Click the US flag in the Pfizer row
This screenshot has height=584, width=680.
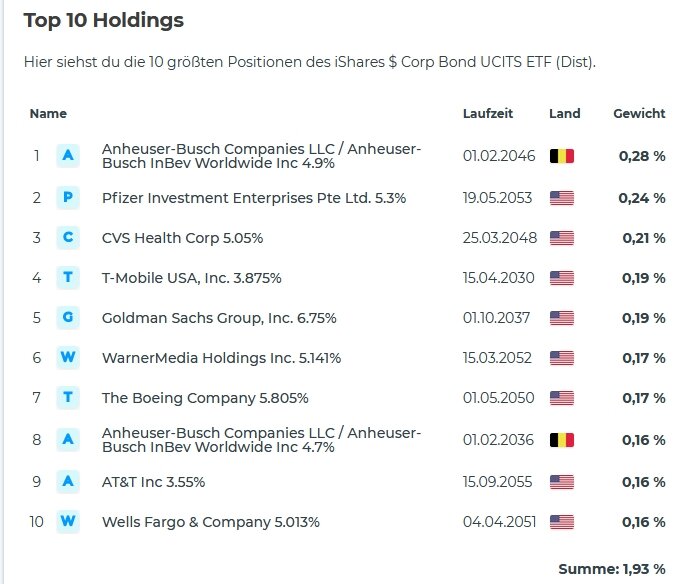point(562,198)
